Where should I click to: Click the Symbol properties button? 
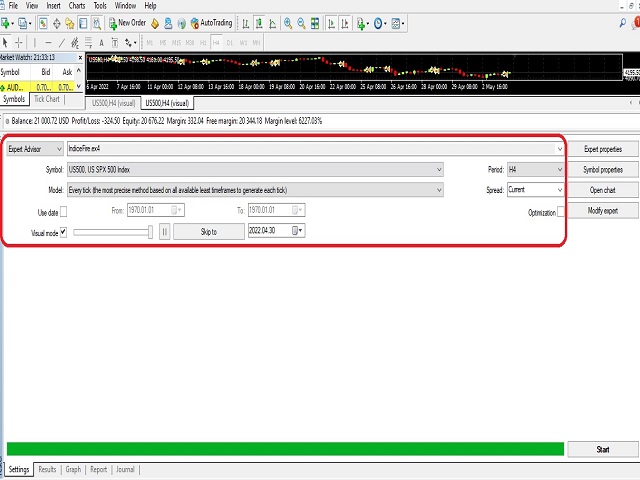coord(602,169)
